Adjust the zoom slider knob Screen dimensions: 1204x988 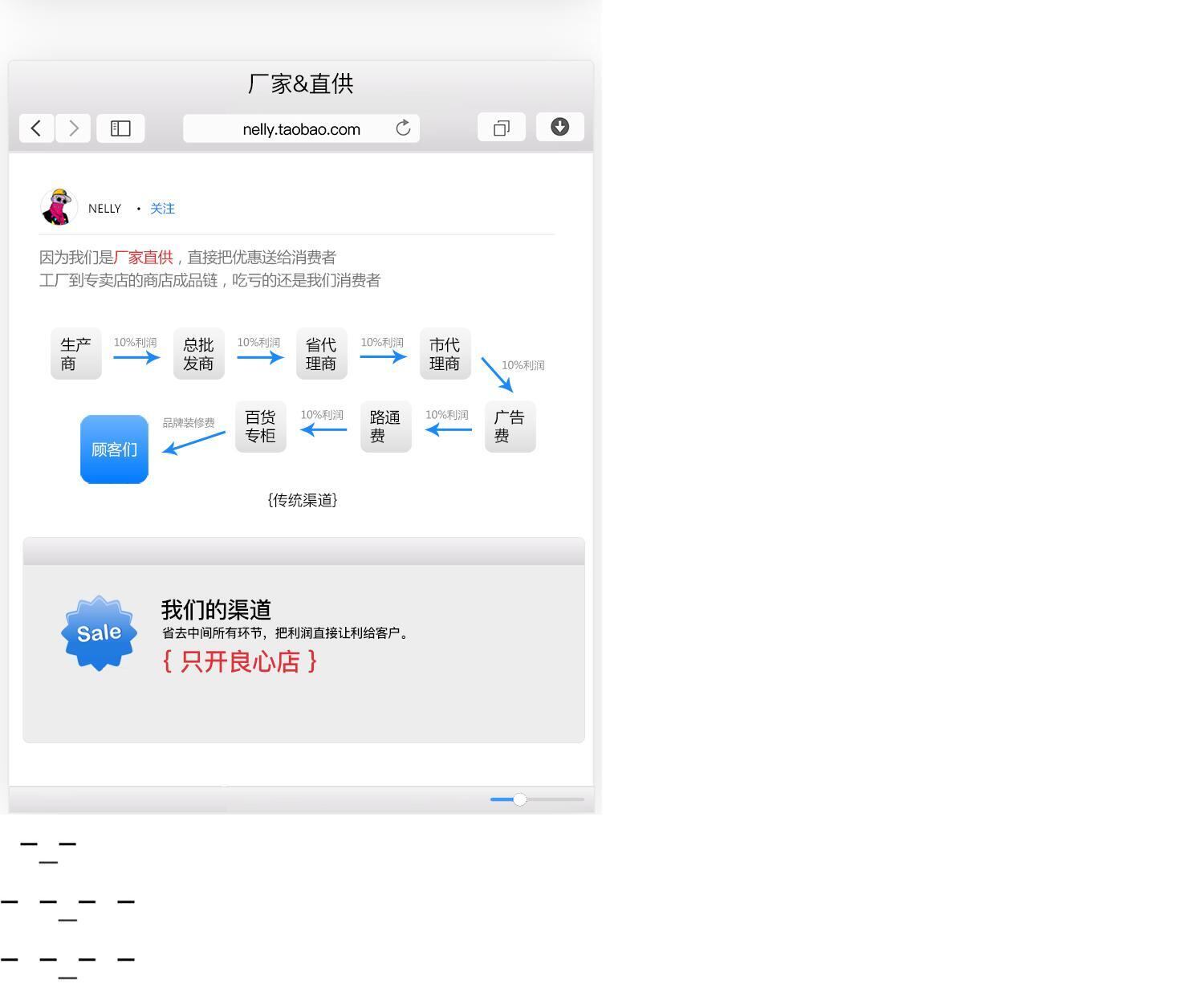pos(520,799)
